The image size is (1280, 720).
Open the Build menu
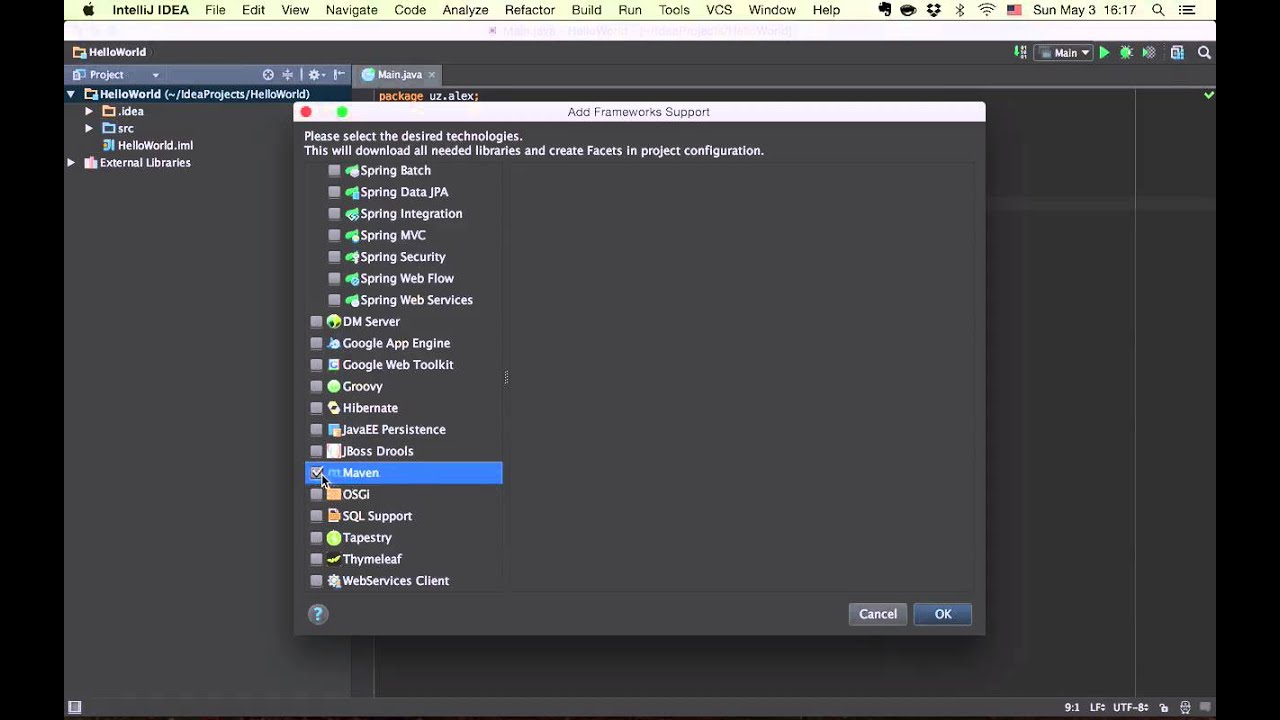tap(586, 10)
